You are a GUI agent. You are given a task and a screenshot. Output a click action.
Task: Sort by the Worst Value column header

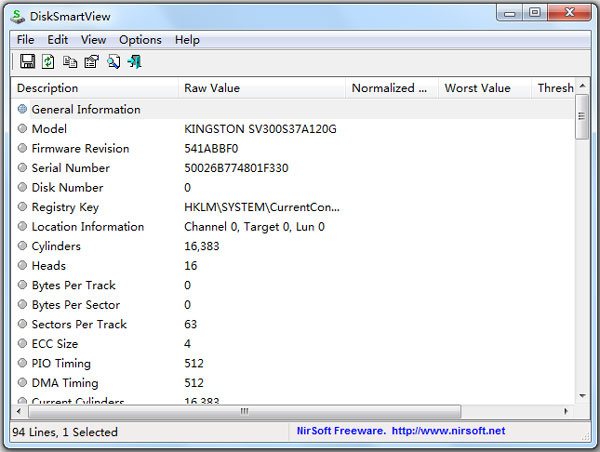click(x=484, y=88)
